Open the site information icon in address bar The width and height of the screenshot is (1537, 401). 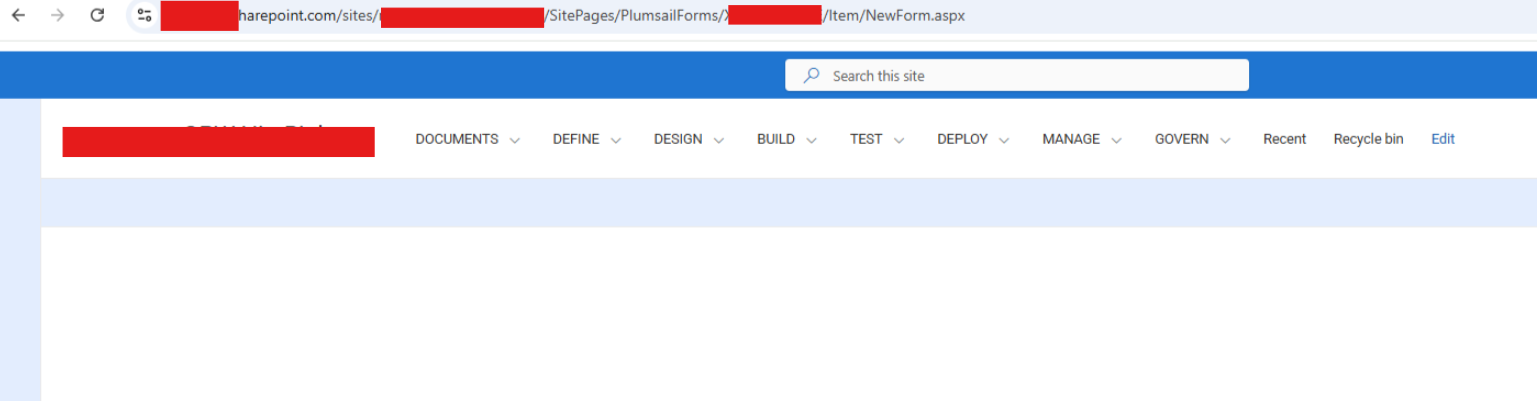[x=145, y=15]
